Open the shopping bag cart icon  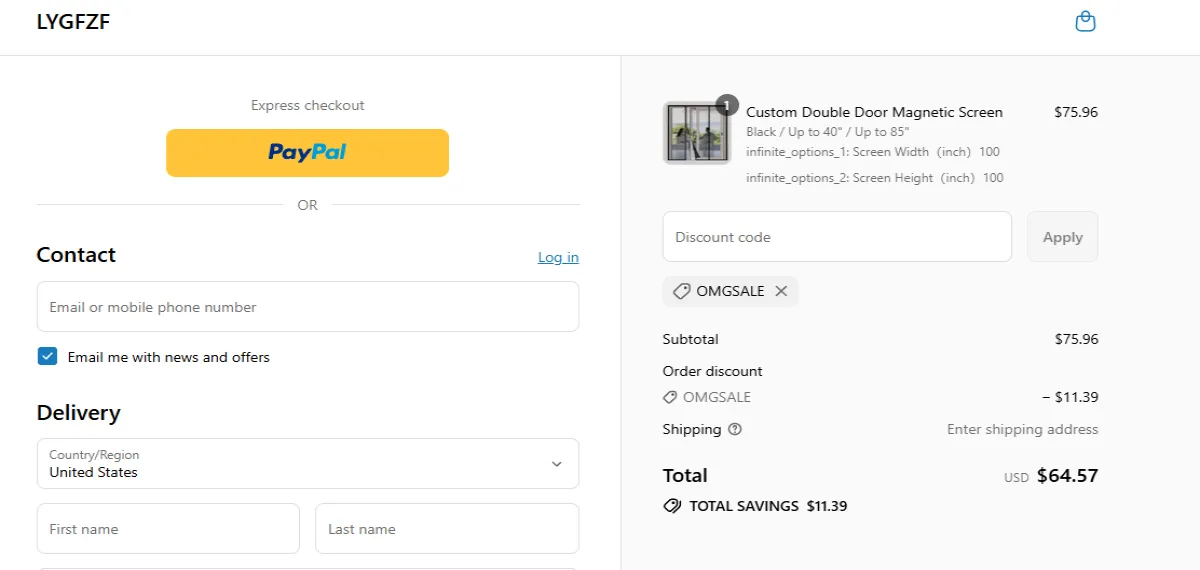(1085, 21)
